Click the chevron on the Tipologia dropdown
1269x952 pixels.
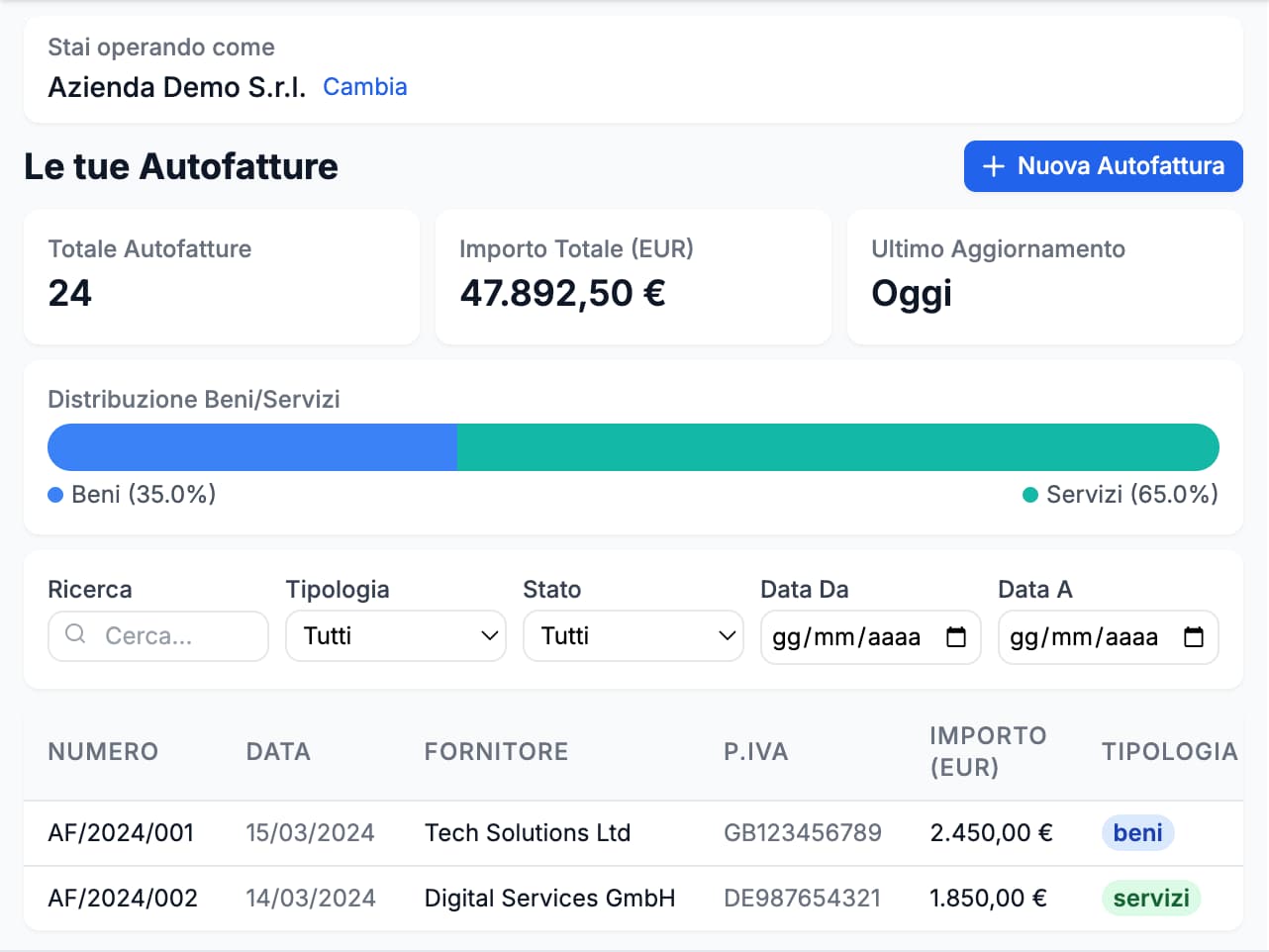pyautogui.click(x=489, y=636)
